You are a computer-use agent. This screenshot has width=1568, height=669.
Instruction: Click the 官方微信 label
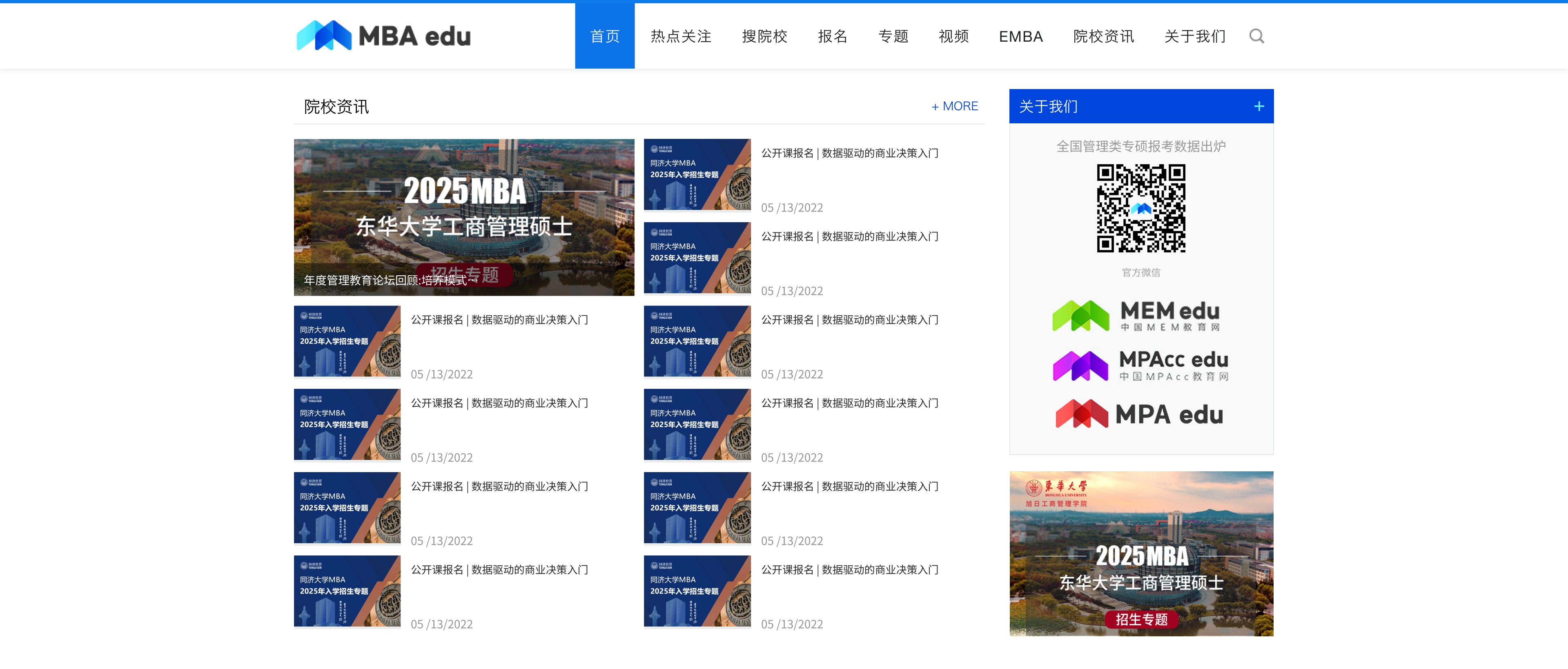pos(1141,272)
